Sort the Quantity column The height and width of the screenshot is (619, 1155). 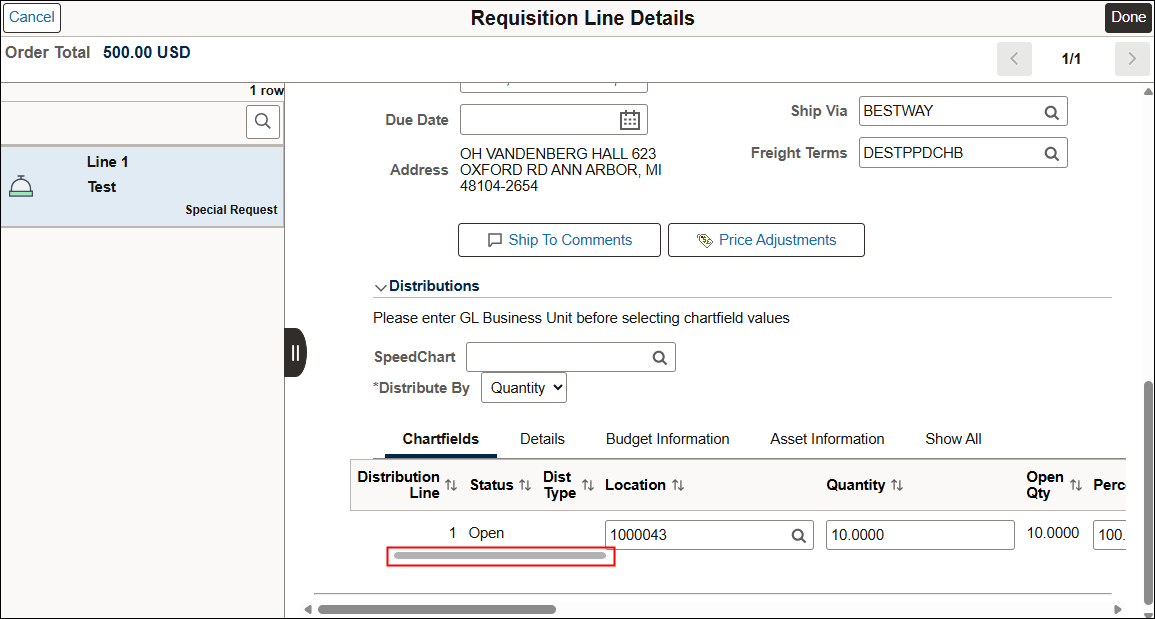(897, 485)
